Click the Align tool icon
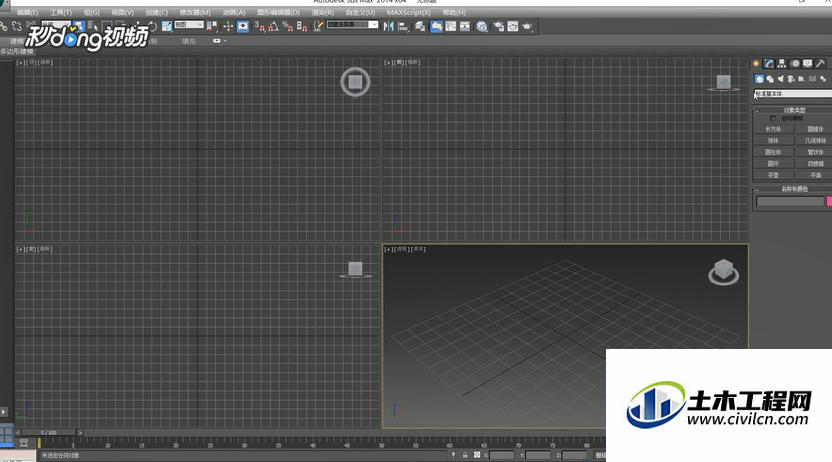This screenshot has width=832, height=462. (x=403, y=26)
